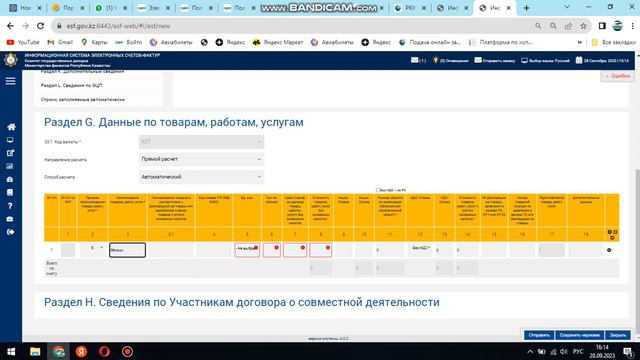This screenshot has width=640, height=360.
Task: Show hidden tray icons chevron
Action: (x=530, y=351)
